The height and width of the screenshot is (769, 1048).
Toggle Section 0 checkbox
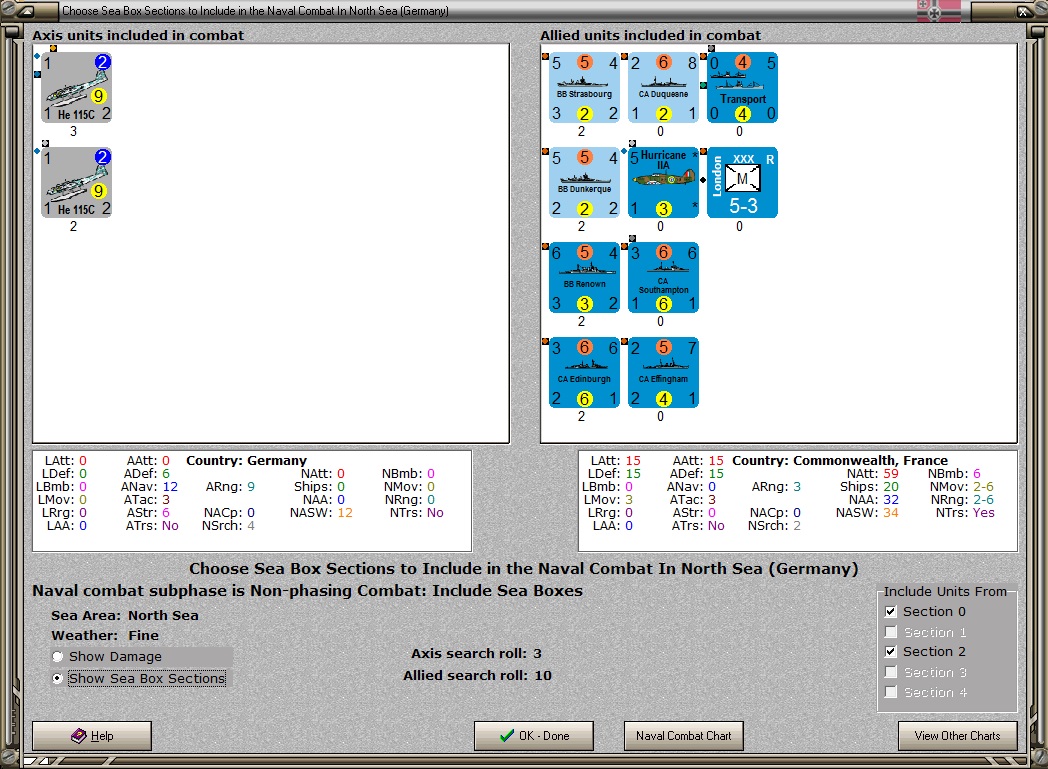pos(890,611)
